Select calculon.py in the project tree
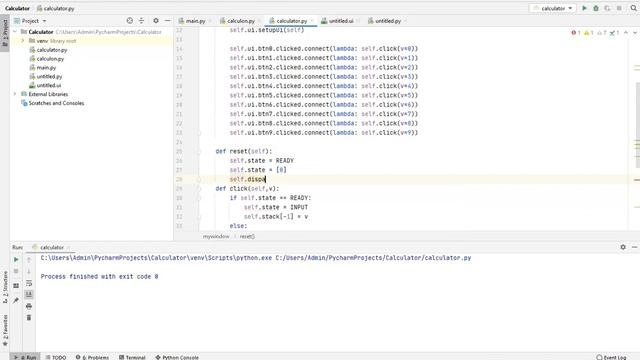 coord(50,59)
